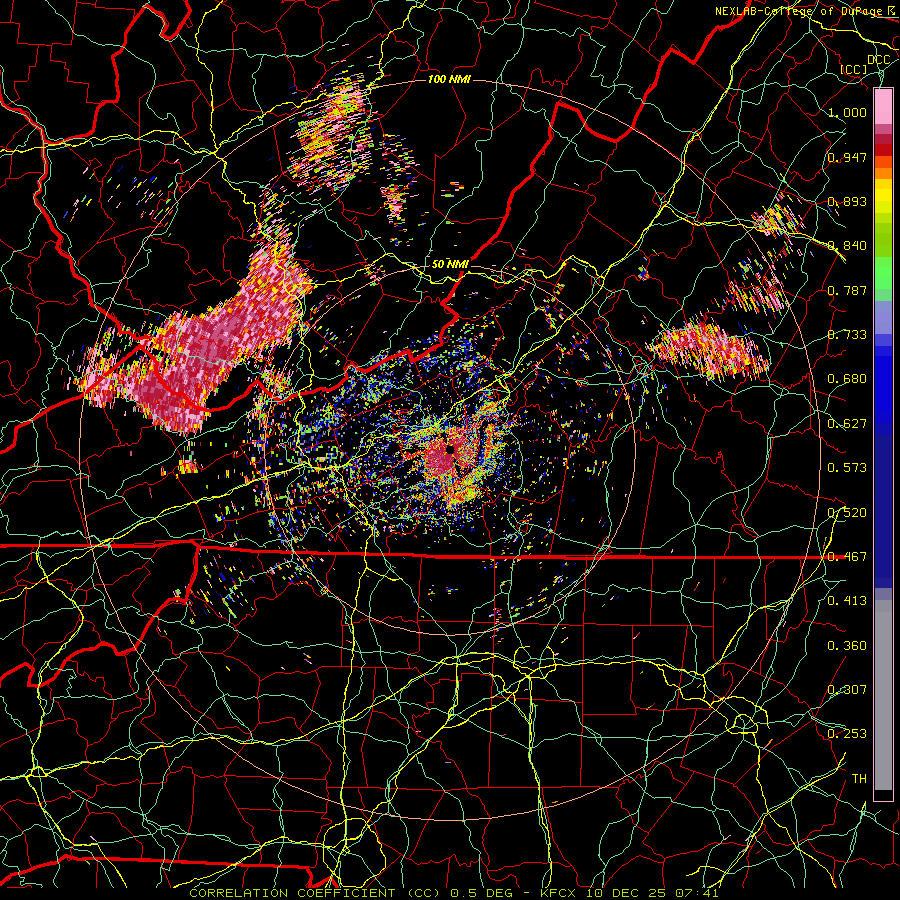Click the pink top segment of the color bar

pos(883,107)
